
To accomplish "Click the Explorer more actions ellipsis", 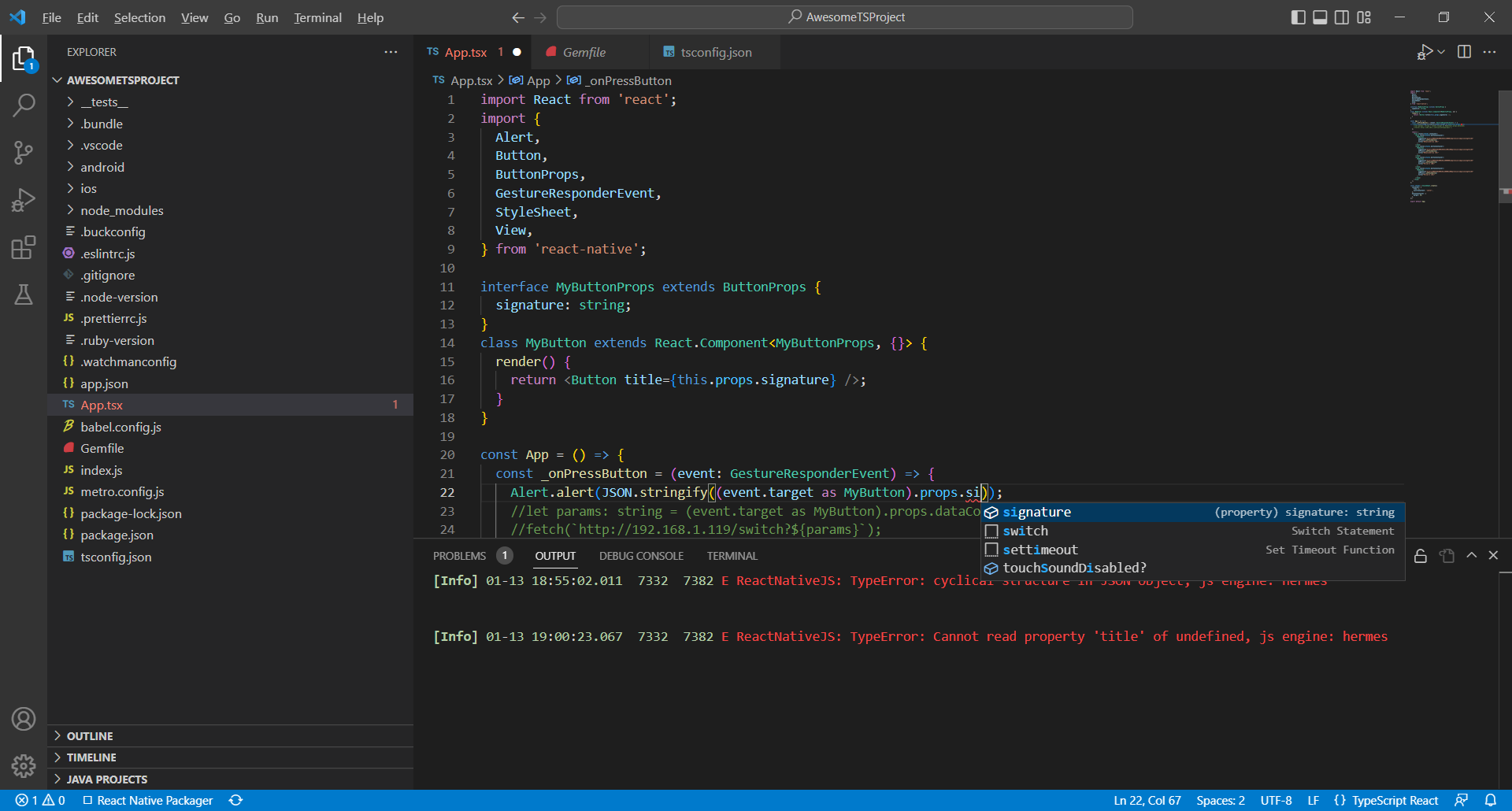I will [x=391, y=52].
